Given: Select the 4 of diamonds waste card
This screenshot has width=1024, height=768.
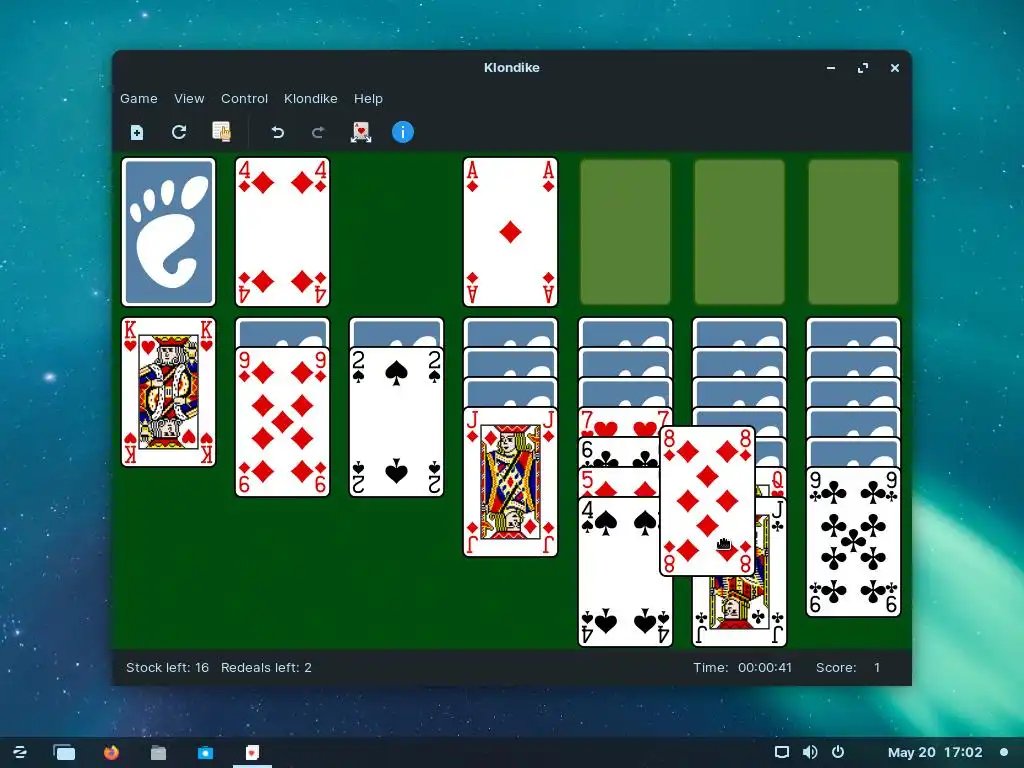Looking at the screenshot, I should pos(282,232).
